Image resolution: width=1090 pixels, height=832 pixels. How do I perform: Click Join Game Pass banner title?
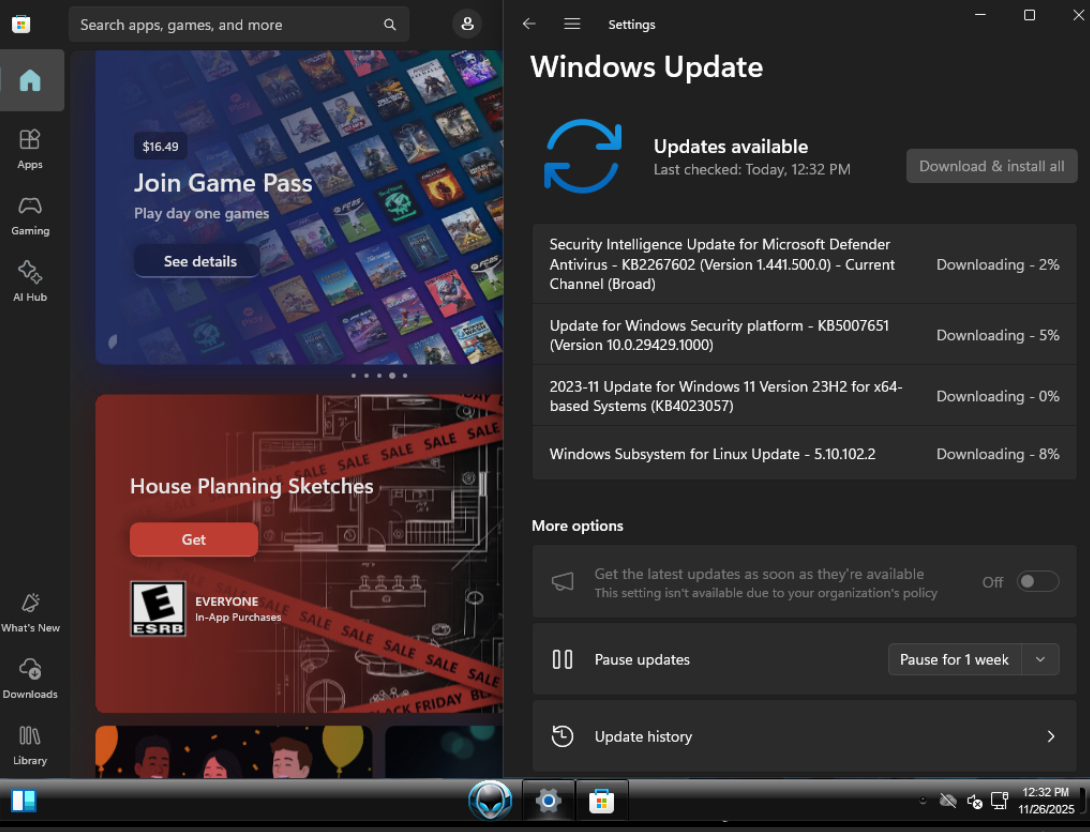point(223,182)
